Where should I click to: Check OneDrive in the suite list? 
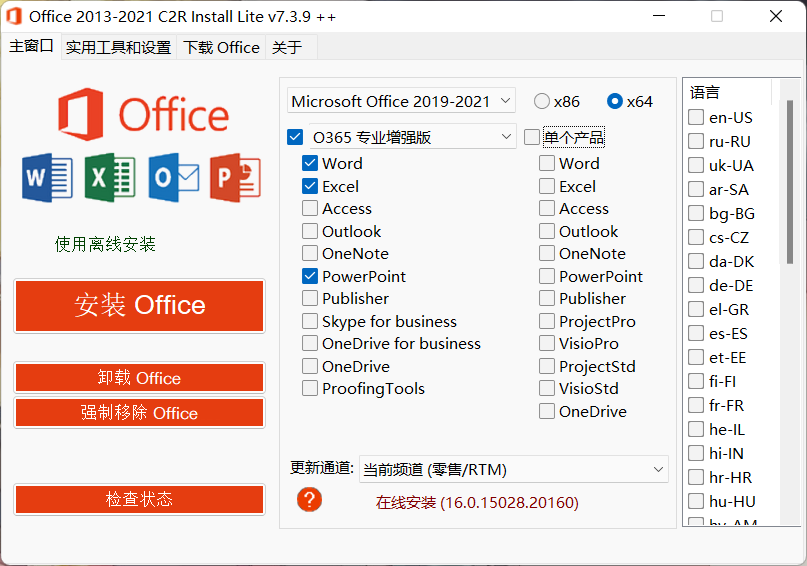[x=310, y=366]
